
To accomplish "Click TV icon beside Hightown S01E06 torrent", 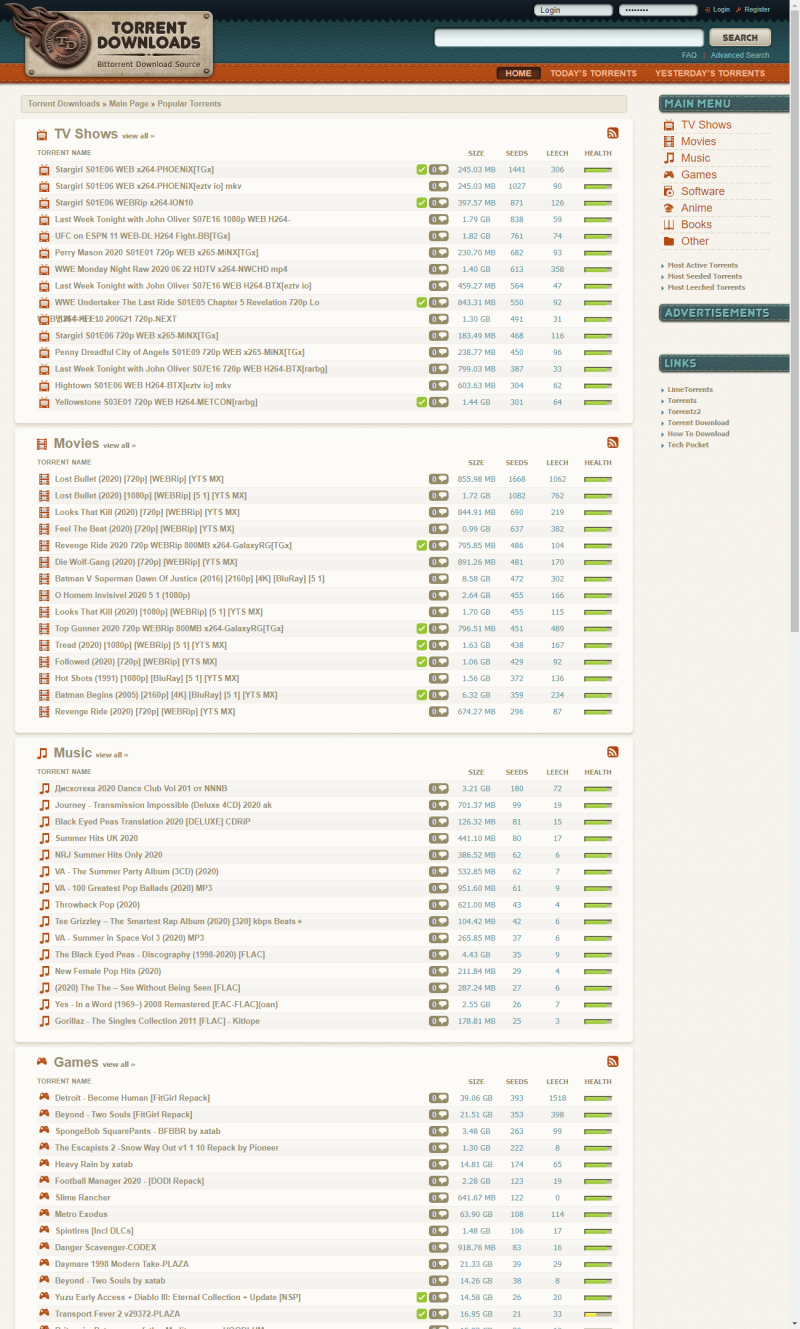I will click(44, 386).
